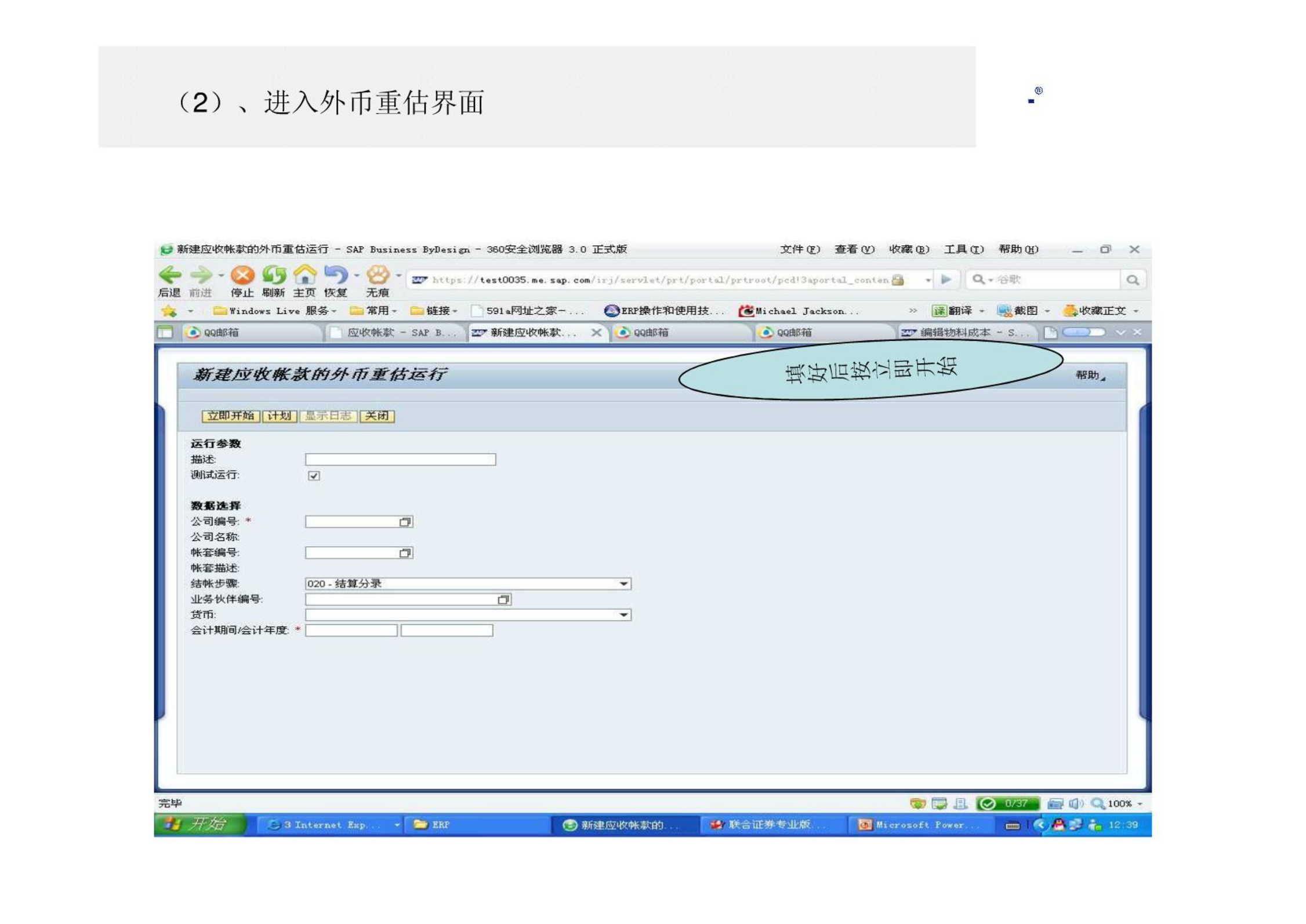1306x924 pixels.
Task: Close the 新建应收帐款 tab
Action: (x=596, y=332)
